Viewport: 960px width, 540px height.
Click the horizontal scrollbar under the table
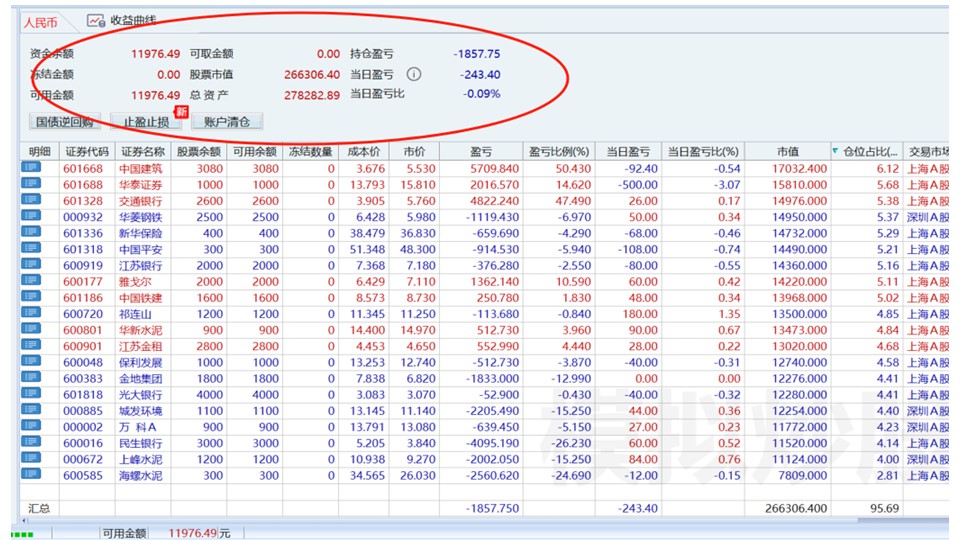(x=484, y=520)
